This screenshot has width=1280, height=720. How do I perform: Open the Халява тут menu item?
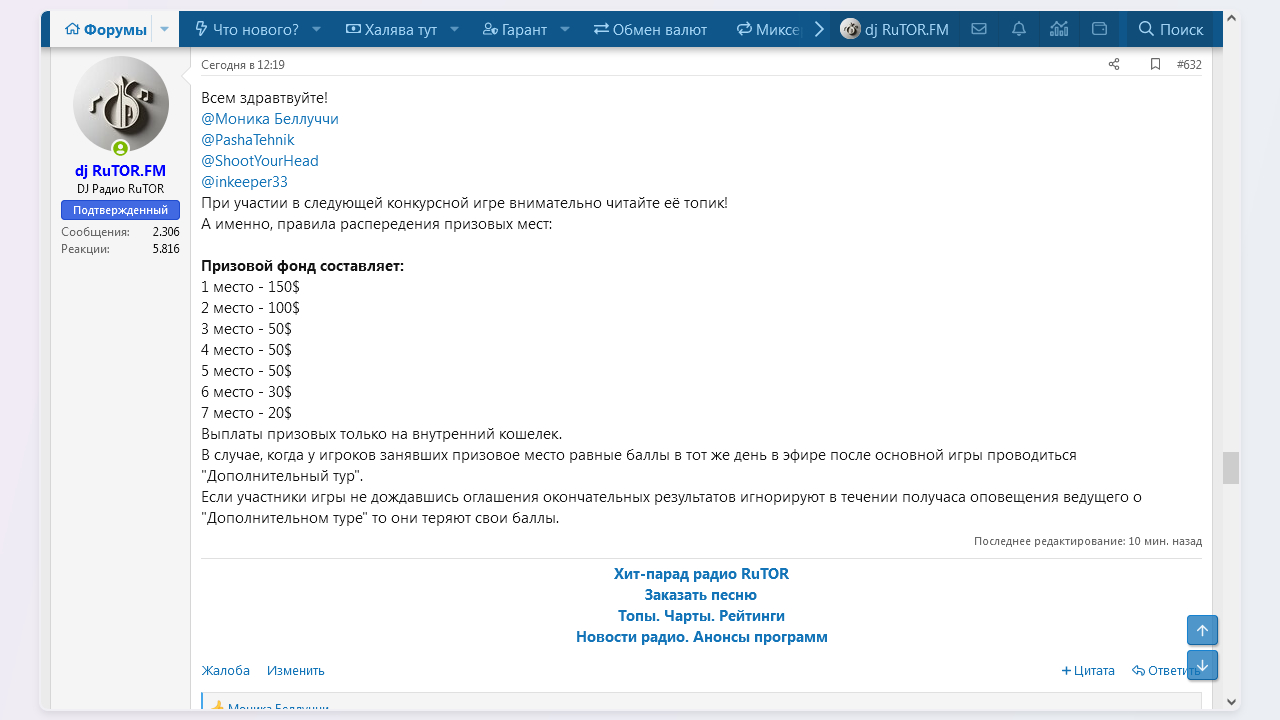(x=391, y=29)
